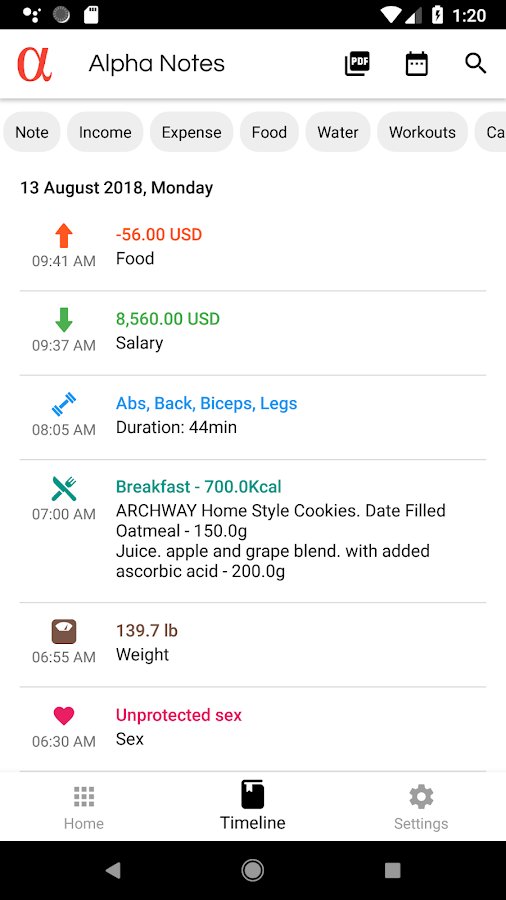506x900 pixels.
Task: Open the calendar date picker icon
Action: 417,63
